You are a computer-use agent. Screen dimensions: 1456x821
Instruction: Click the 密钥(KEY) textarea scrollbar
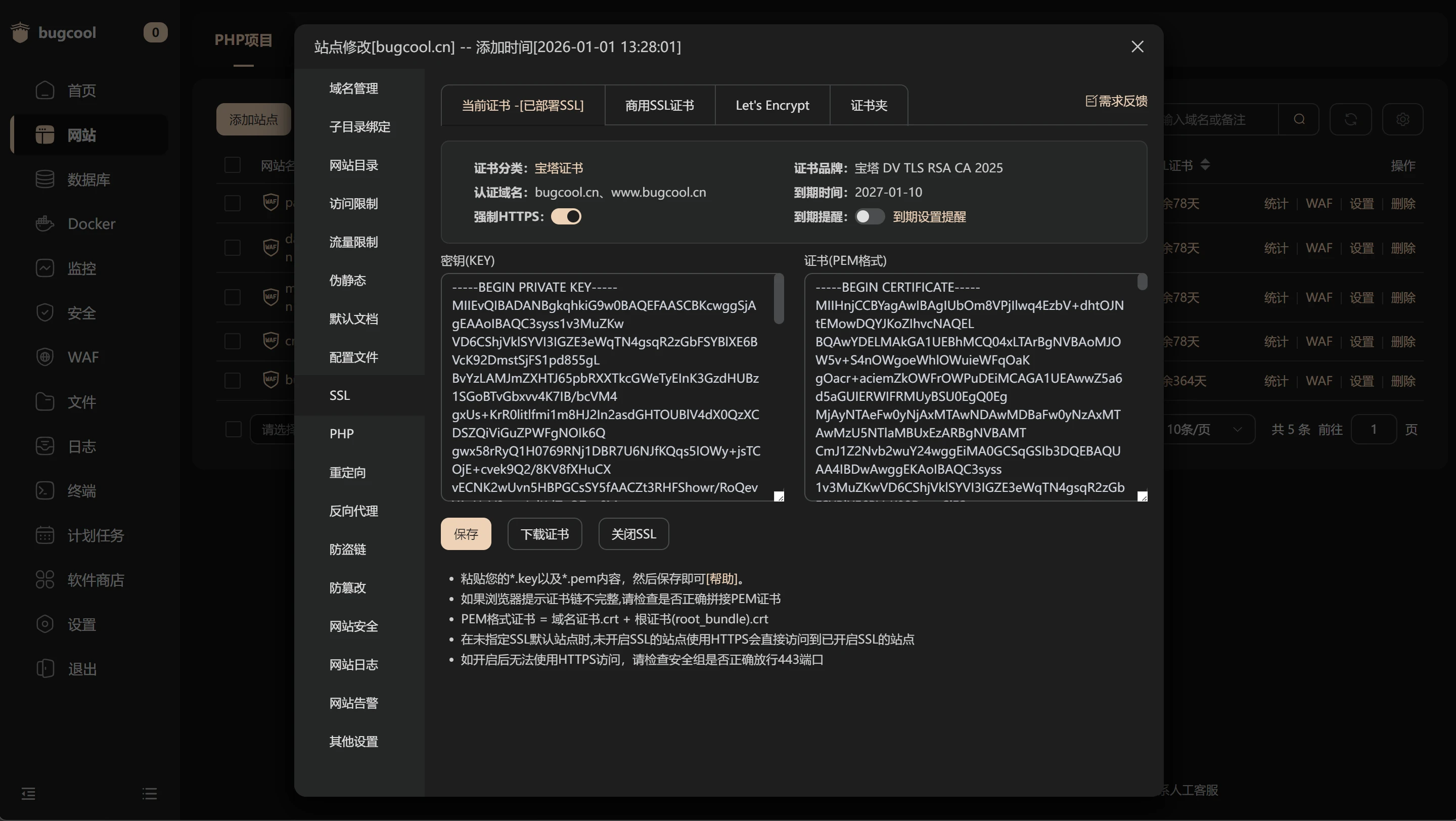point(779,299)
